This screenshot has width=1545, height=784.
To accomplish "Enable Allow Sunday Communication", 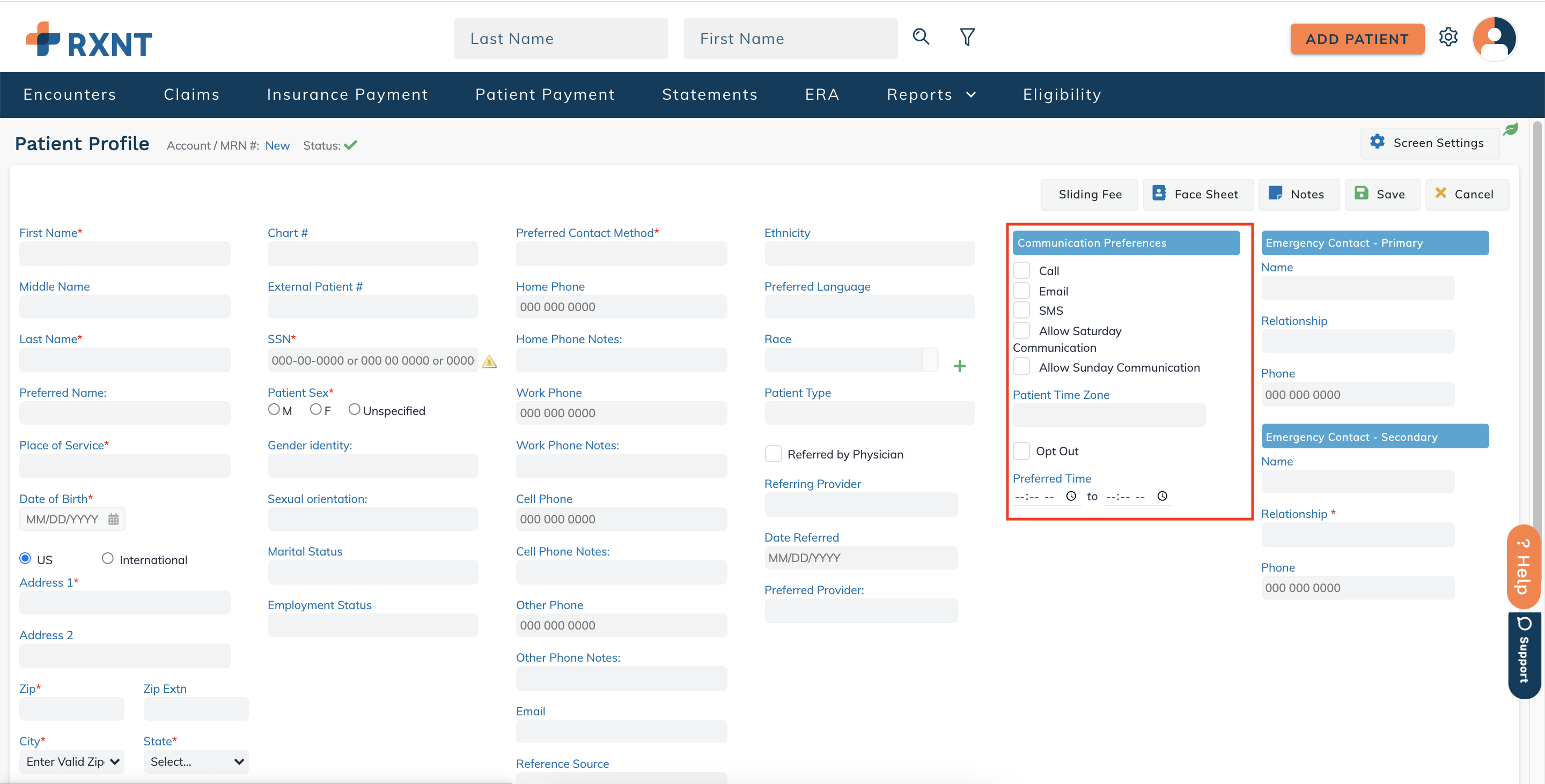I will pyautogui.click(x=1021, y=366).
